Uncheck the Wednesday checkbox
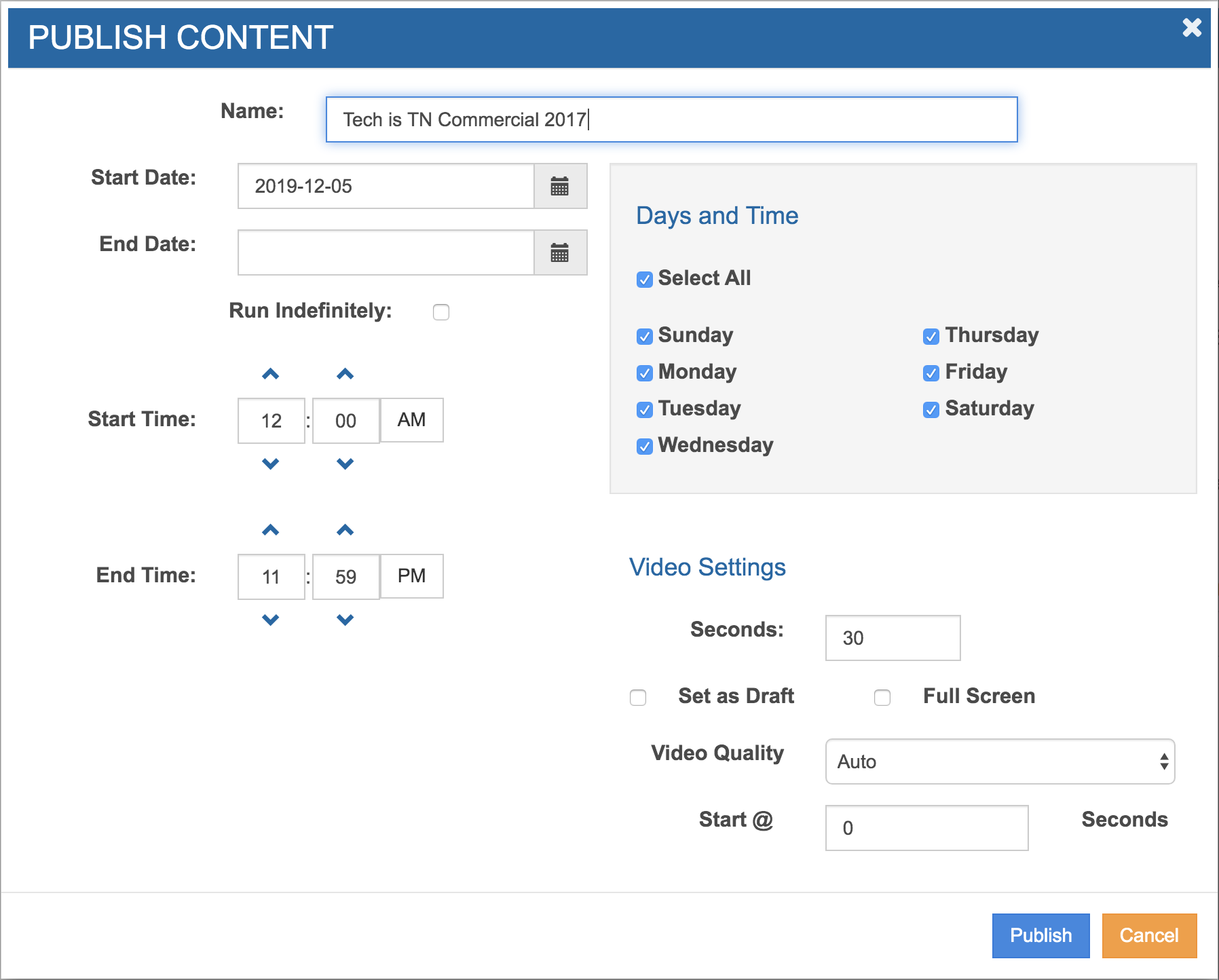Viewport: 1219px width, 980px height. 645,446
